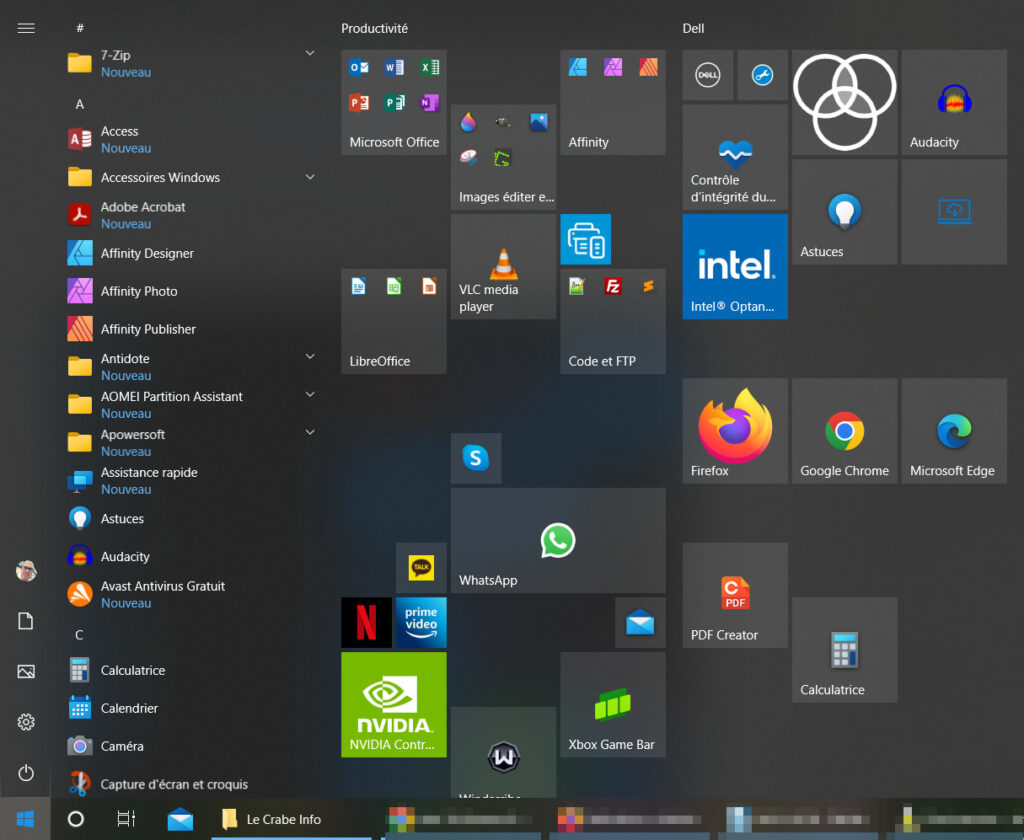Open the Astuces tile
Image resolution: width=1024 pixels, height=840 pixels.
pyautogui.click(x=844, y=212)
